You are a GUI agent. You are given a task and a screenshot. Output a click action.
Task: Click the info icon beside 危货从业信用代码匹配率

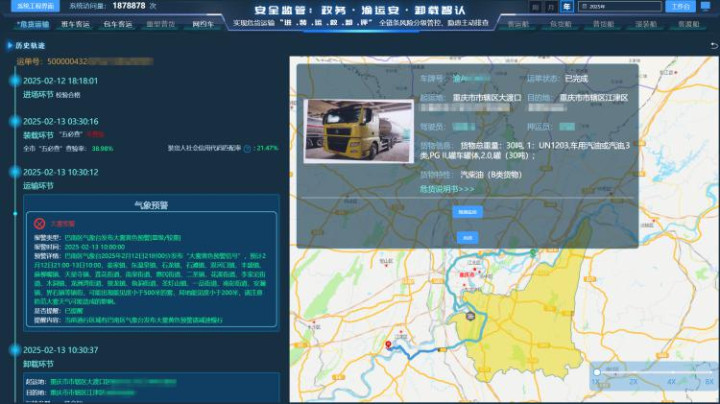coord(249,147)
